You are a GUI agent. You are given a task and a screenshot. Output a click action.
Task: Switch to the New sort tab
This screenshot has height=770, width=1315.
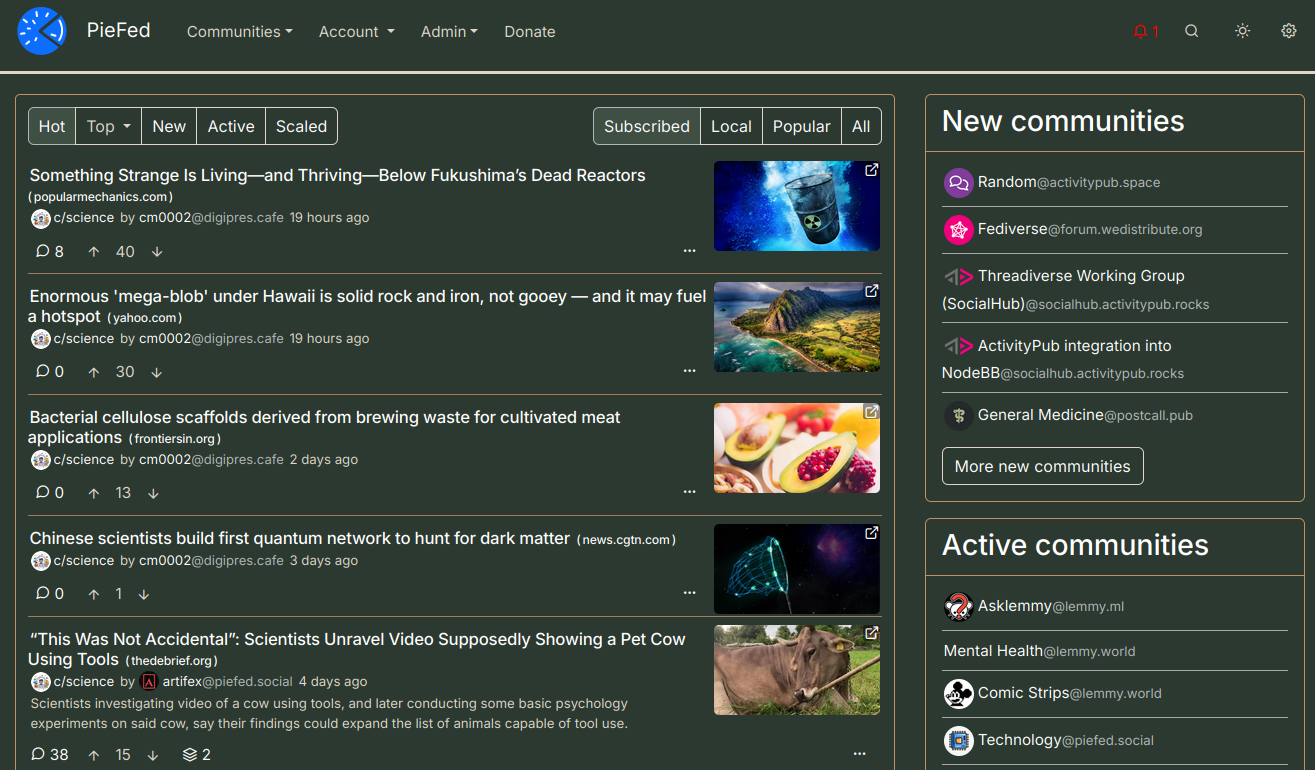tap(169, 126)
